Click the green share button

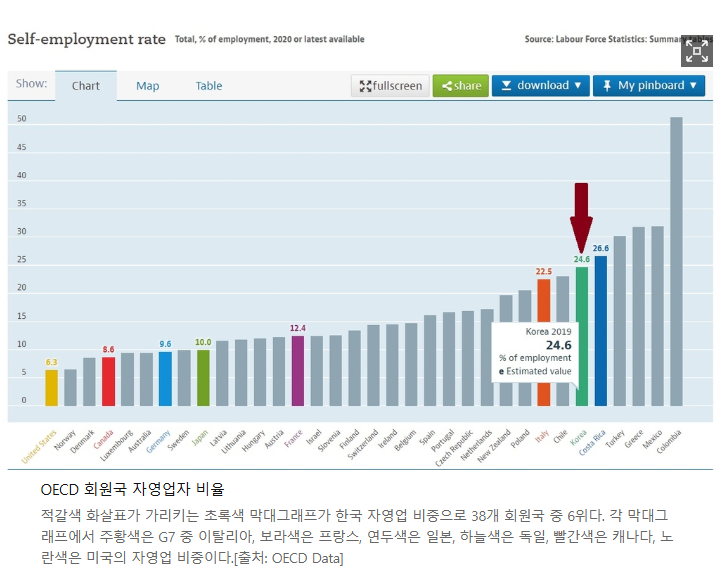461,86
